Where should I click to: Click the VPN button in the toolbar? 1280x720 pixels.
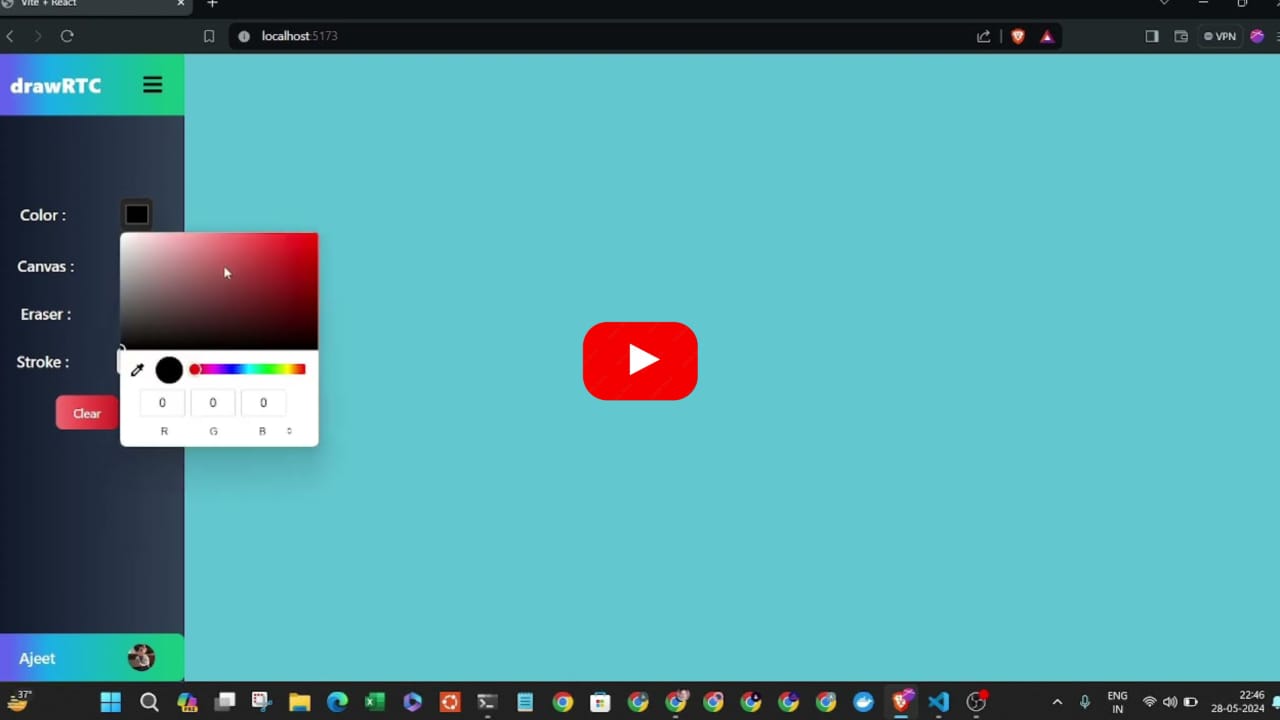(x=1220, y=36)
